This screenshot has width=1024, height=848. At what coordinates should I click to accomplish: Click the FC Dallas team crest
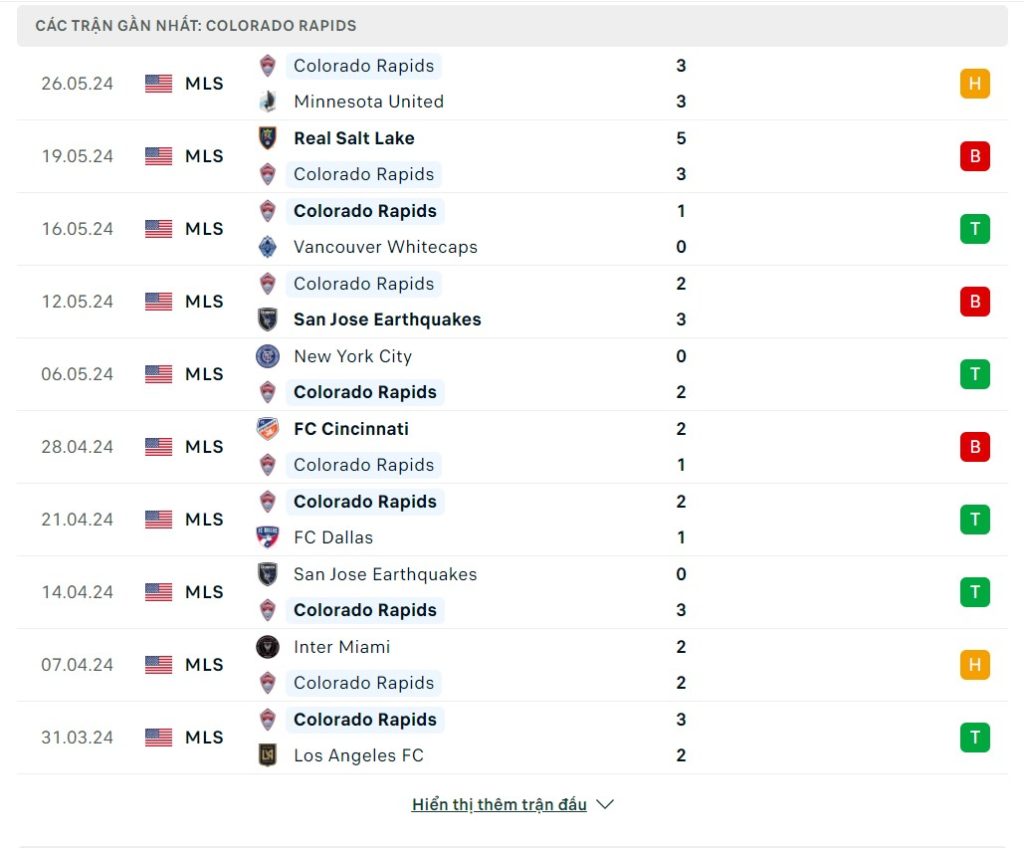tap(267, 537)
